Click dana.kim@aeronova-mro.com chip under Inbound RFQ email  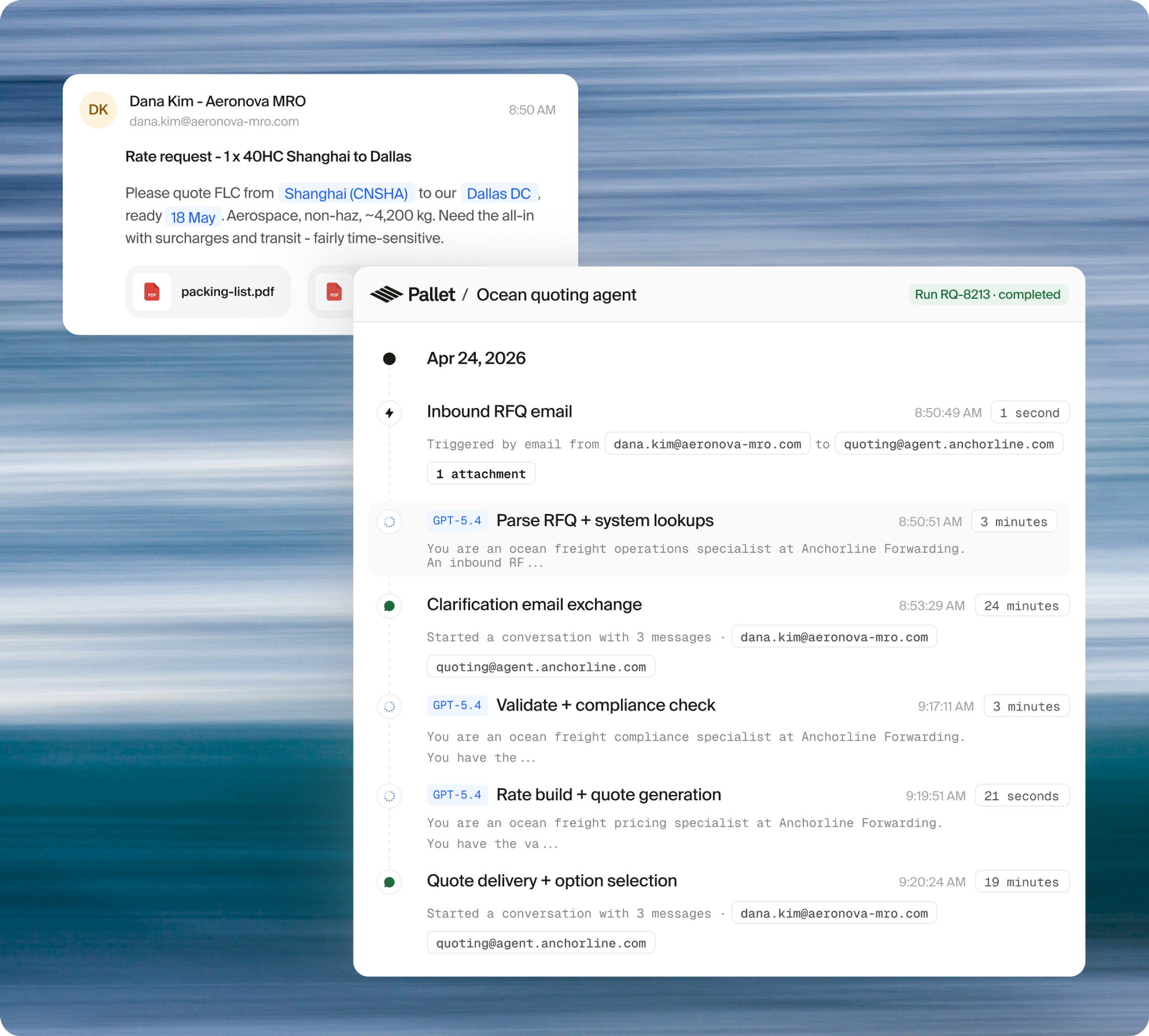[707, 444]
